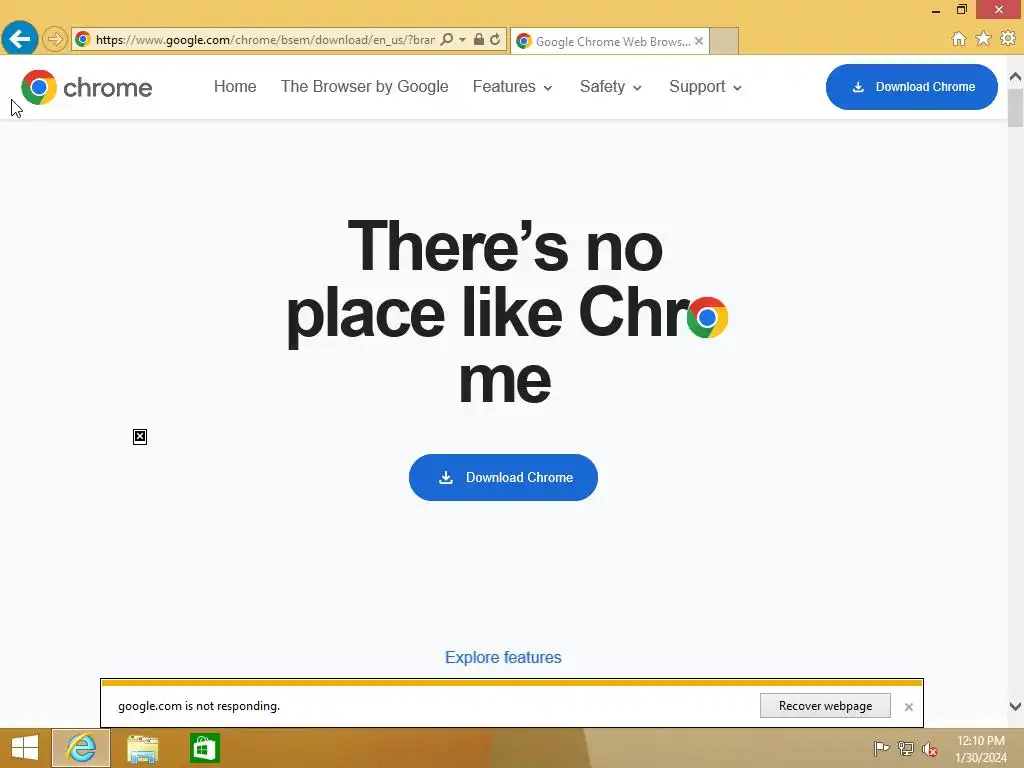Click the Chrome logo in the headline
This screenshot has width=1024, height=768.
707,317
